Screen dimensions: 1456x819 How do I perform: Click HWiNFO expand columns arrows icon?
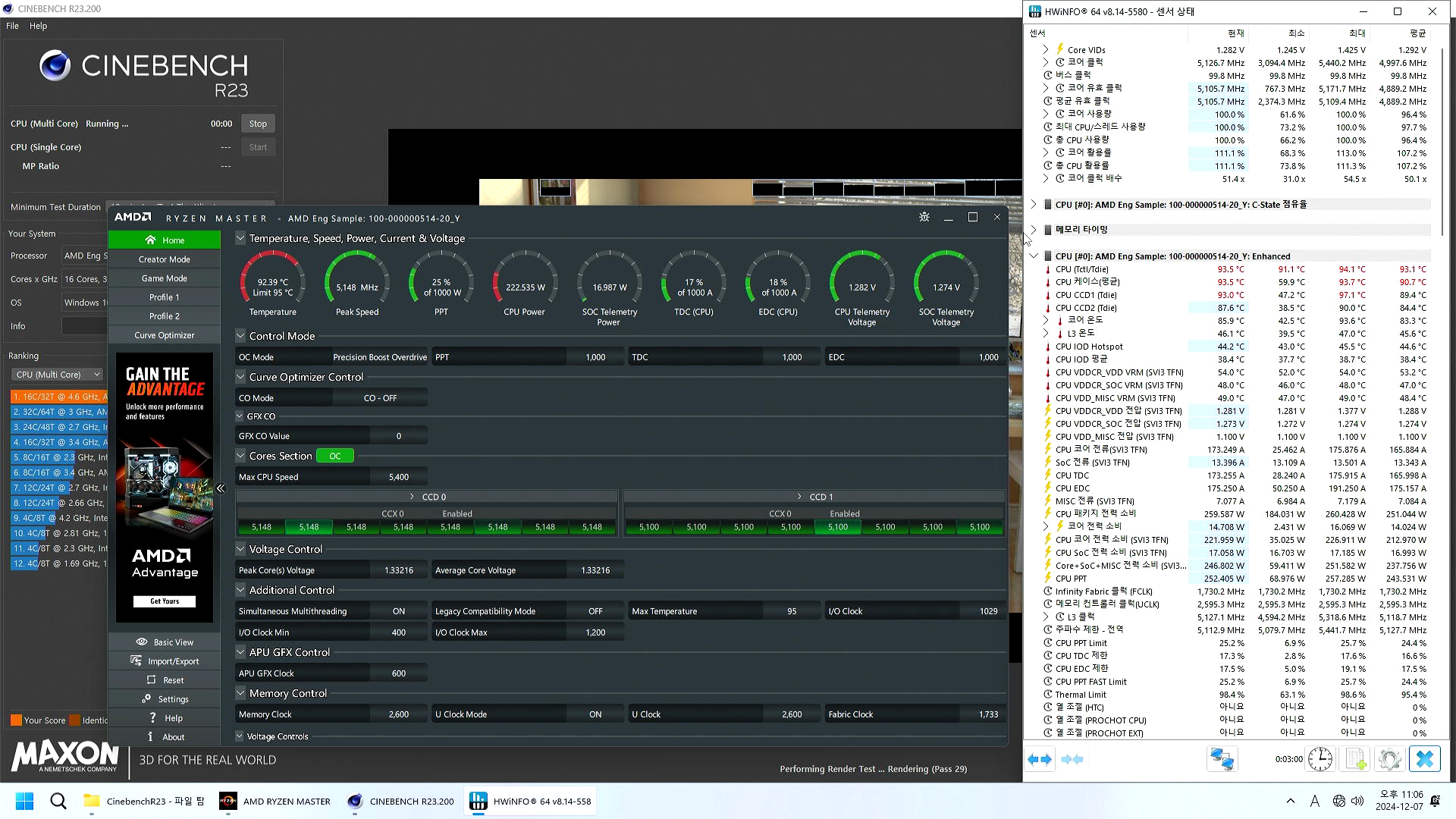(x=1040, y=759)
